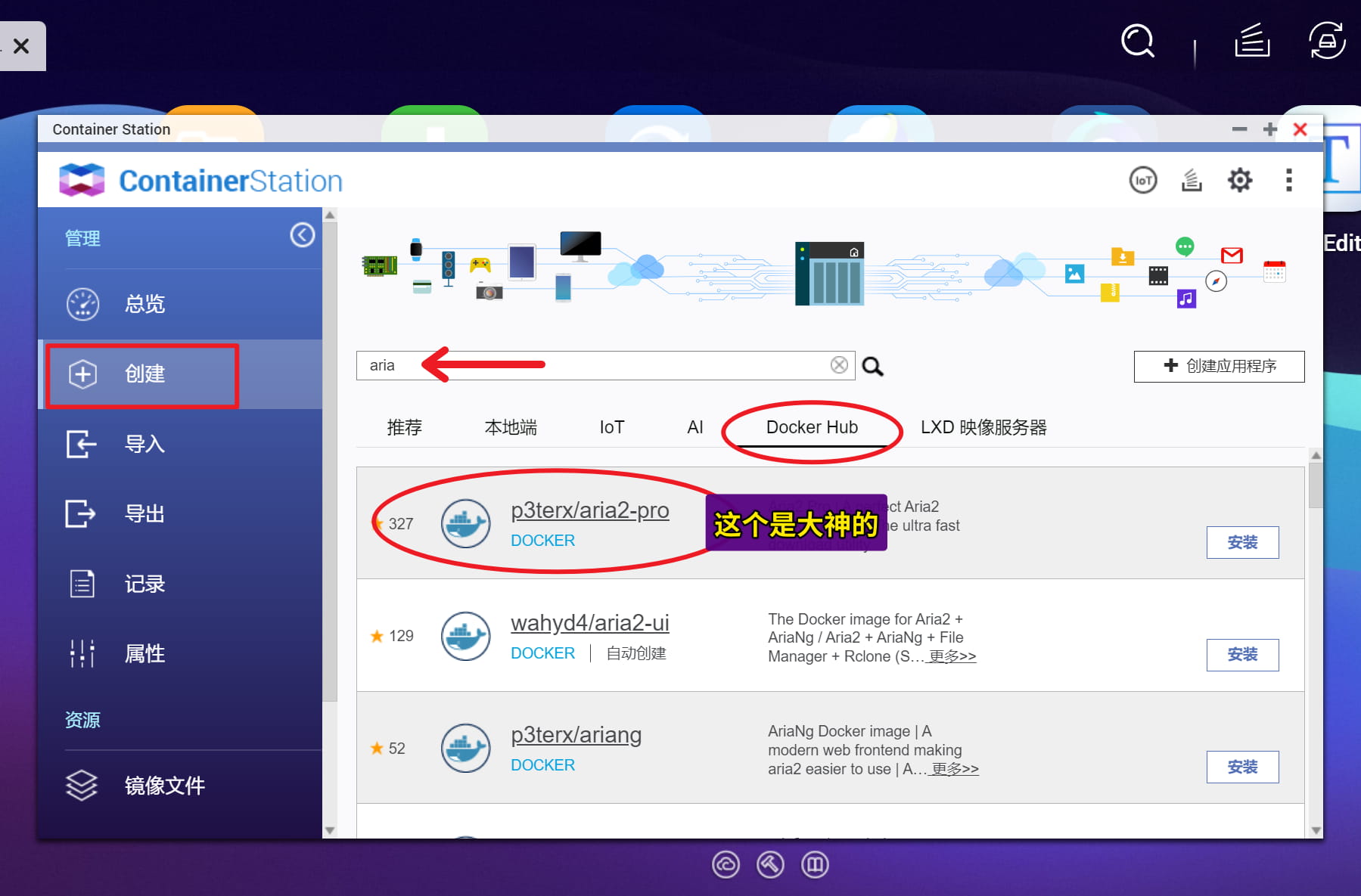Viewport: 1361px width, 896px height.
Task: Open the 创建 create section
Action: (x=143, y=374)
